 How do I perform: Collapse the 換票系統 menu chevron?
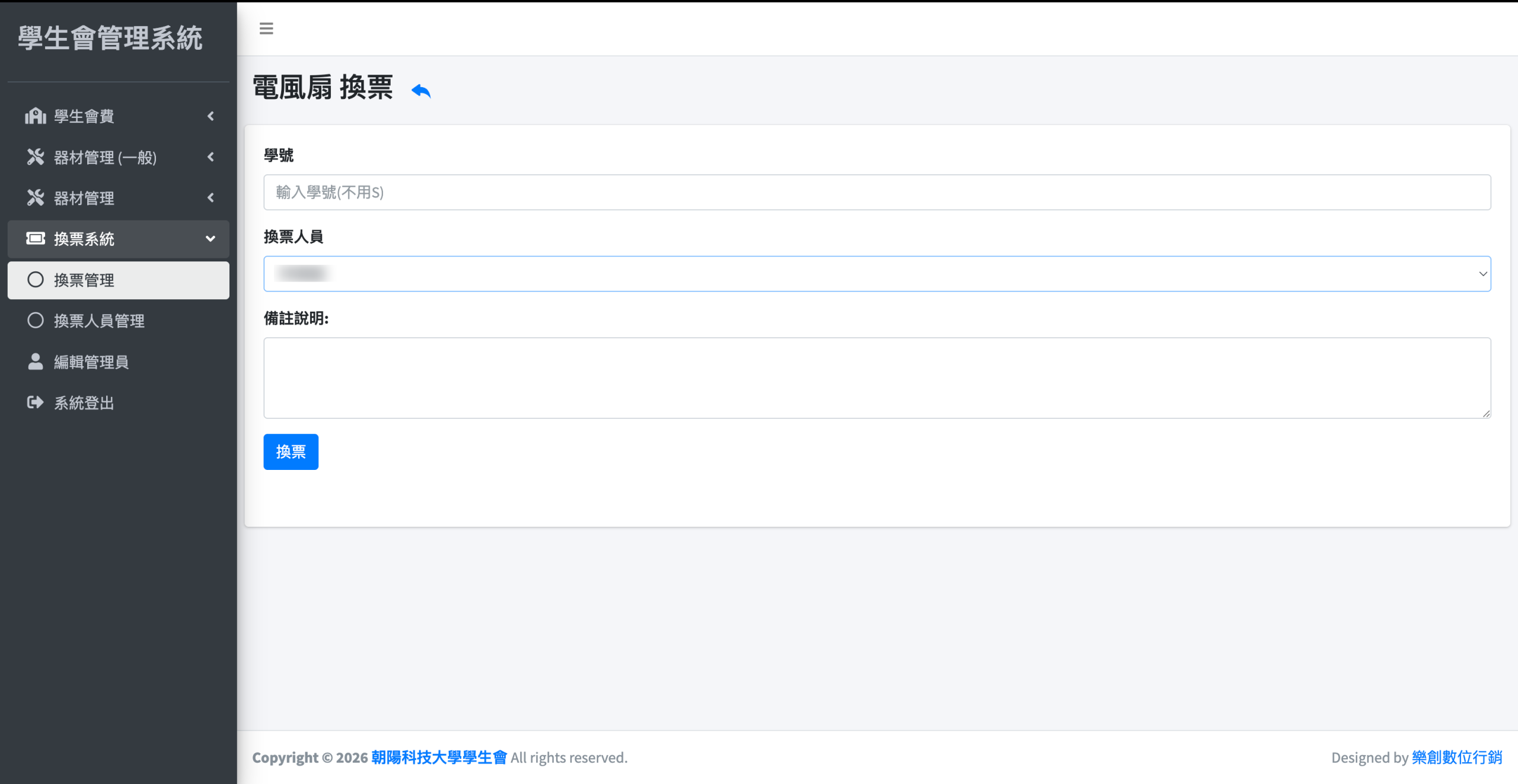(x=211, y=239)
